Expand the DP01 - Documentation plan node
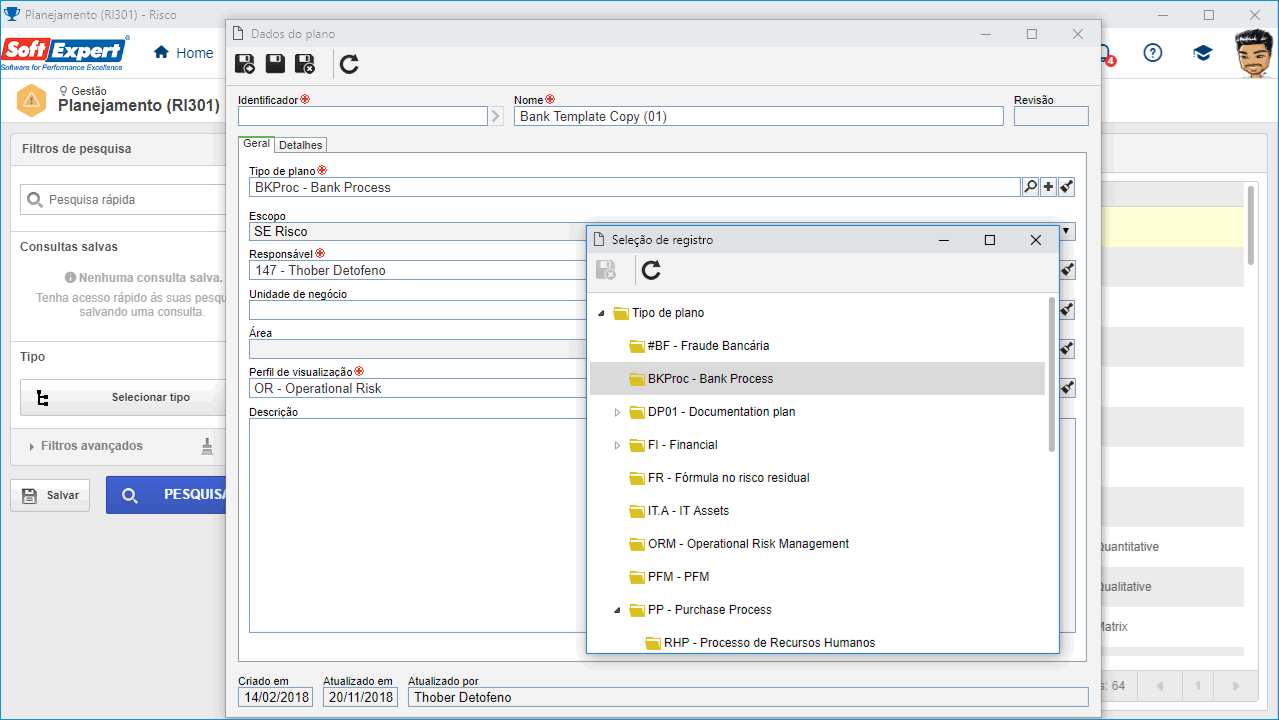 [617, 412]
